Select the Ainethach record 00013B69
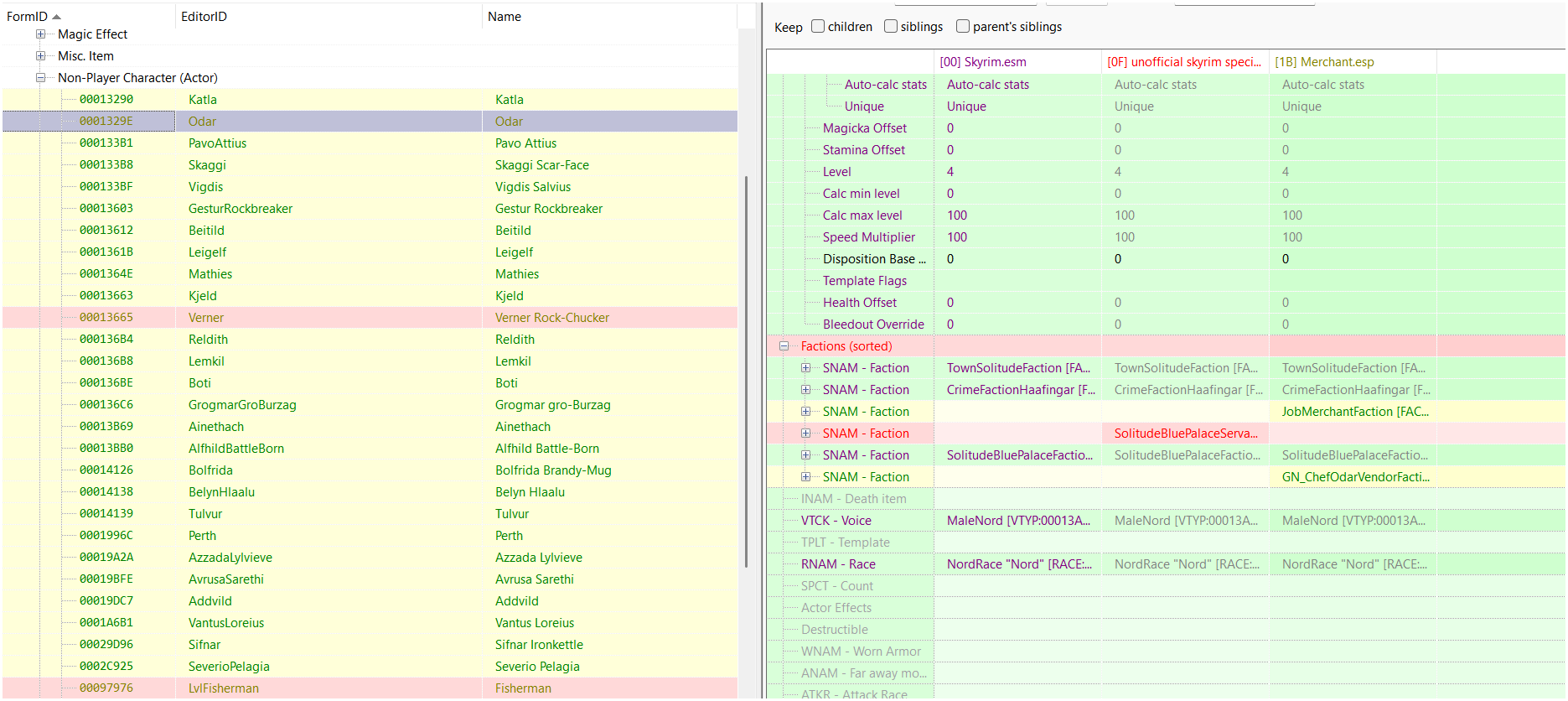This screenshot has width=1568, height=701. [x=370, y=427]
